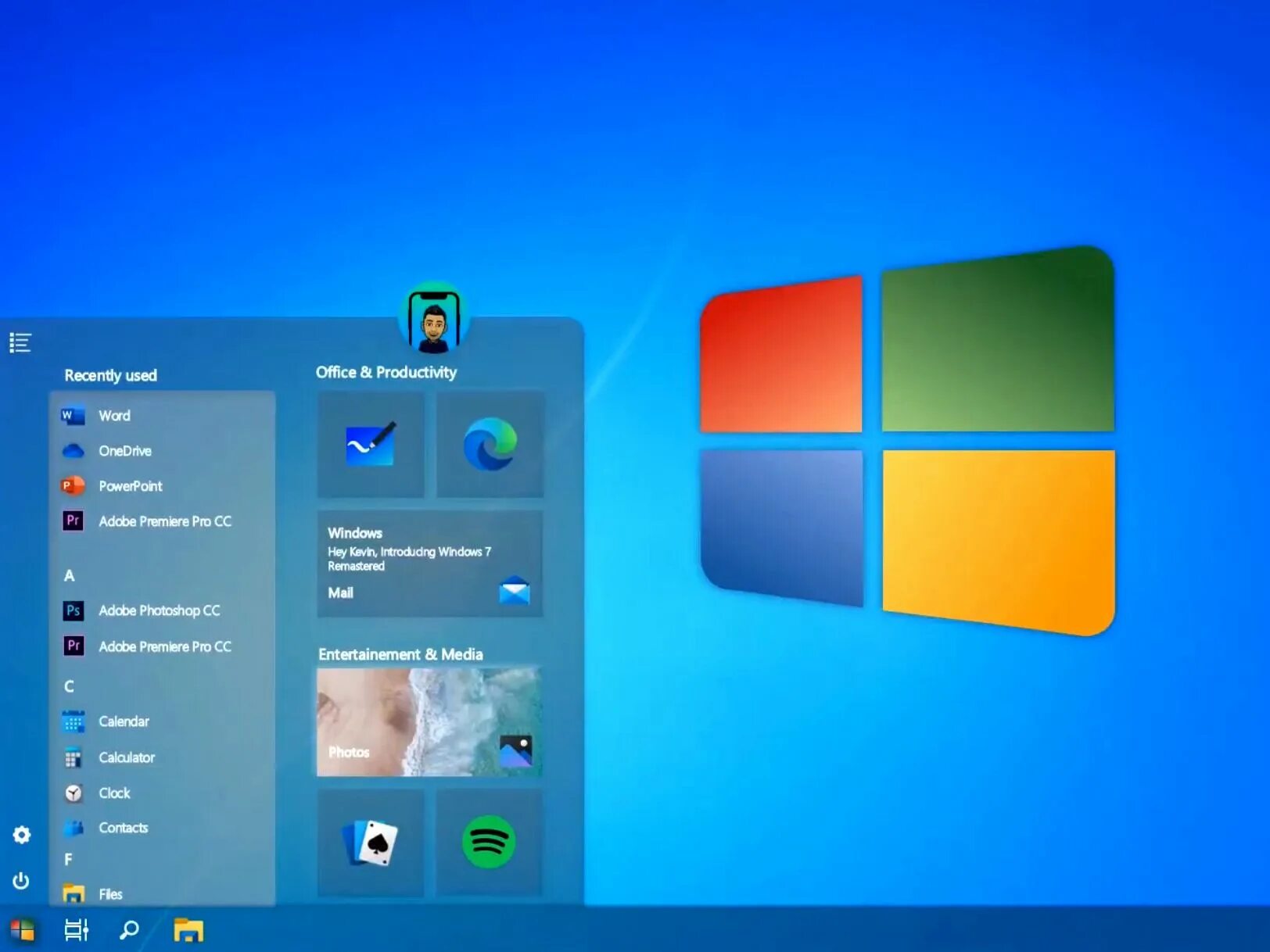This screenshot has width=1270, height=952.
Task: Open the Clock app
Action: point(113,793)
